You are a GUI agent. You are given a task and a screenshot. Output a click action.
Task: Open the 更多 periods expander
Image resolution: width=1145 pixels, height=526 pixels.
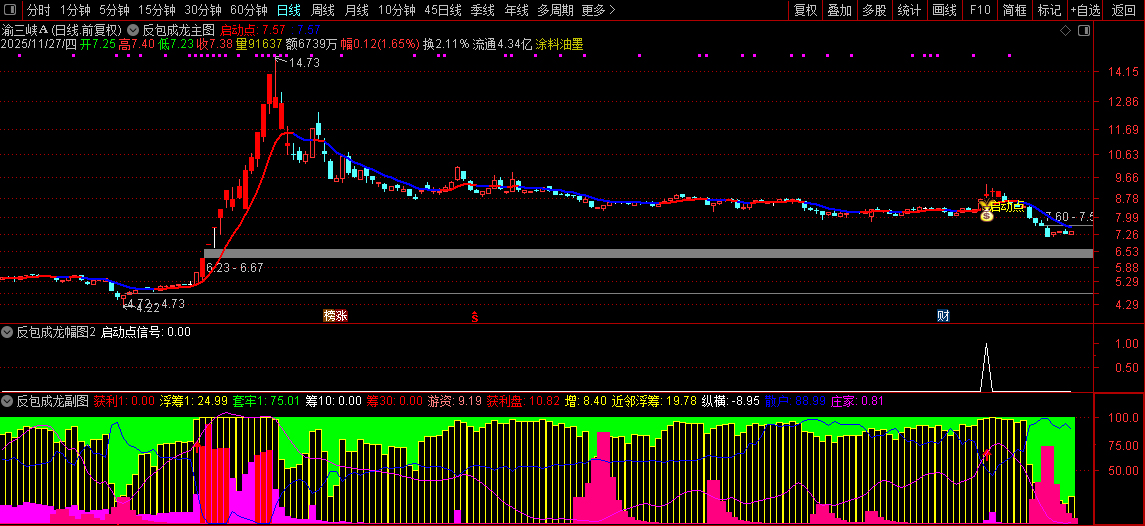598,10
